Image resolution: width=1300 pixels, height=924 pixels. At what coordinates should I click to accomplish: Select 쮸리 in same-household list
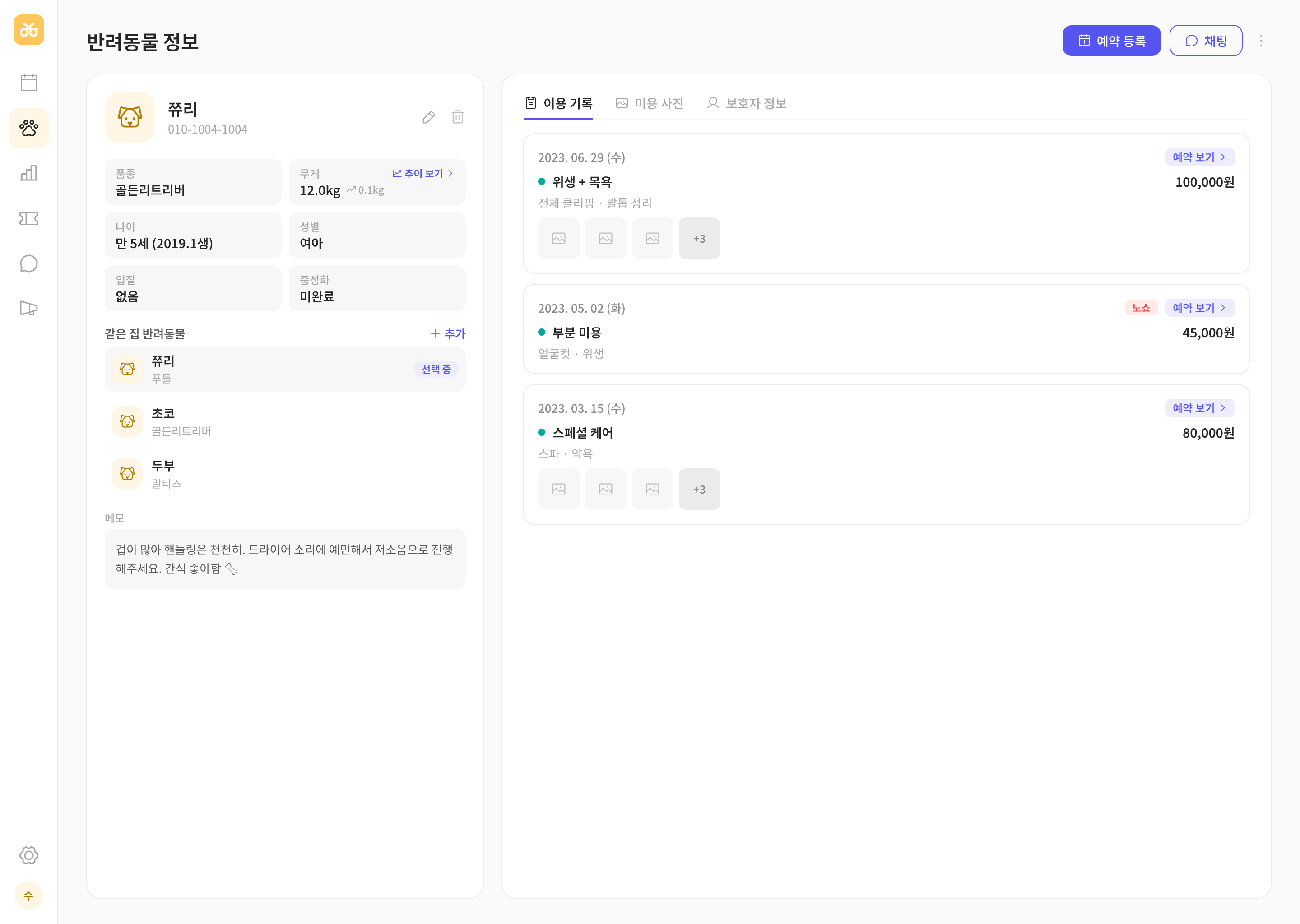click(x=285, y=369)
